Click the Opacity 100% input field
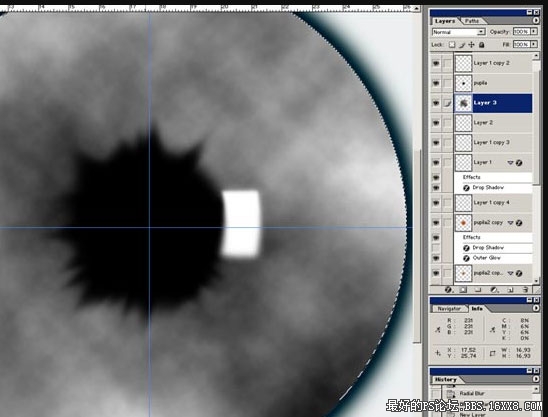 click(x=521, y=31)
